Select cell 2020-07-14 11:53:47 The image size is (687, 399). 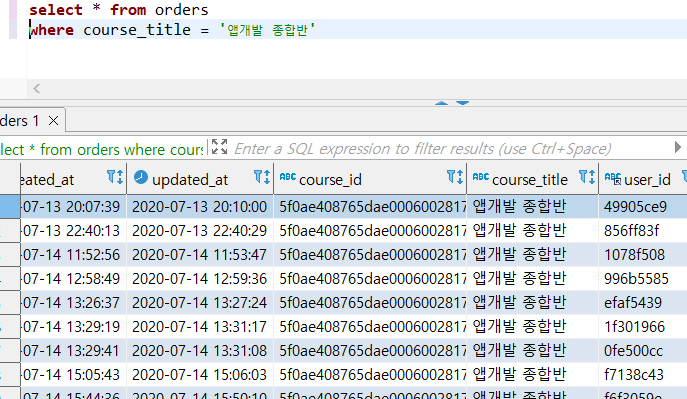[x=200, y=254]
